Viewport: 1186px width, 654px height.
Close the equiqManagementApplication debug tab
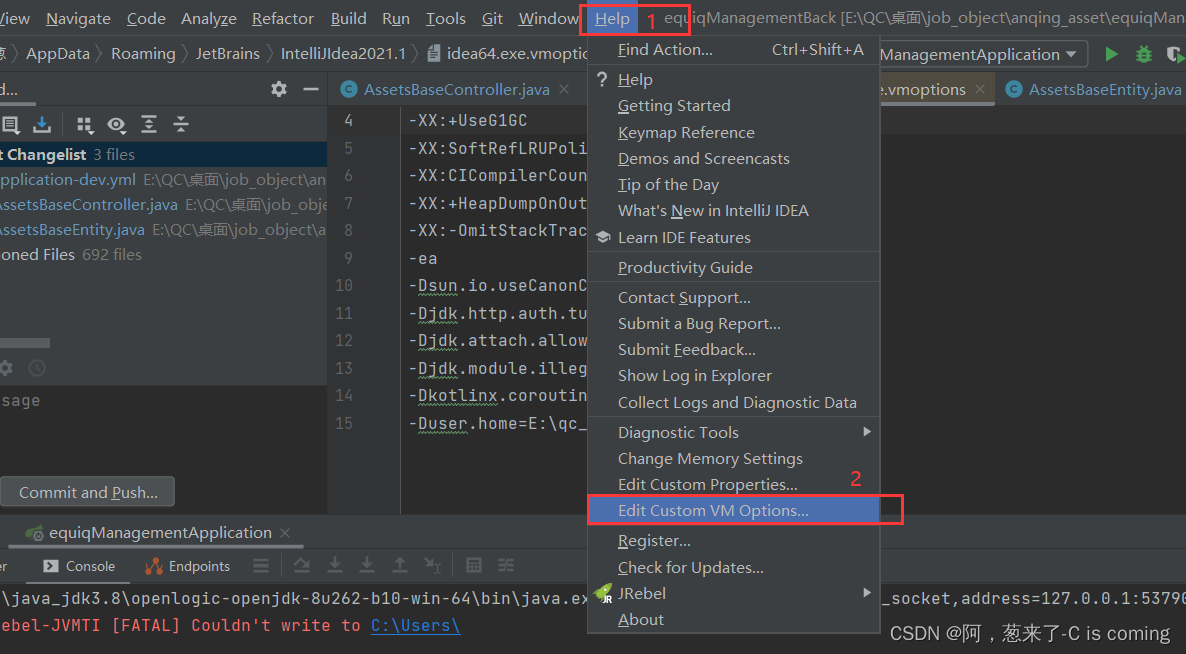[285, 533]
